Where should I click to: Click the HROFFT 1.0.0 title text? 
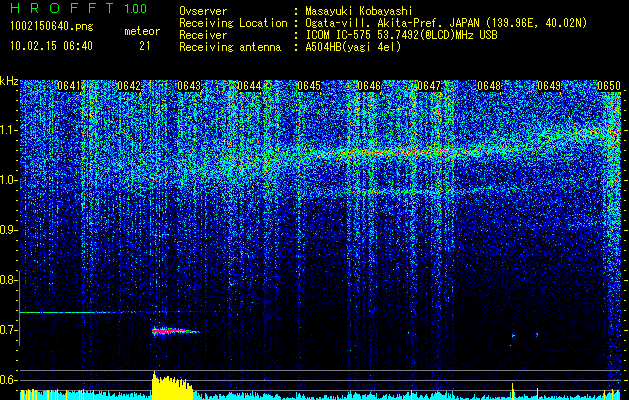pyautogui.click(x=79, y=8)
